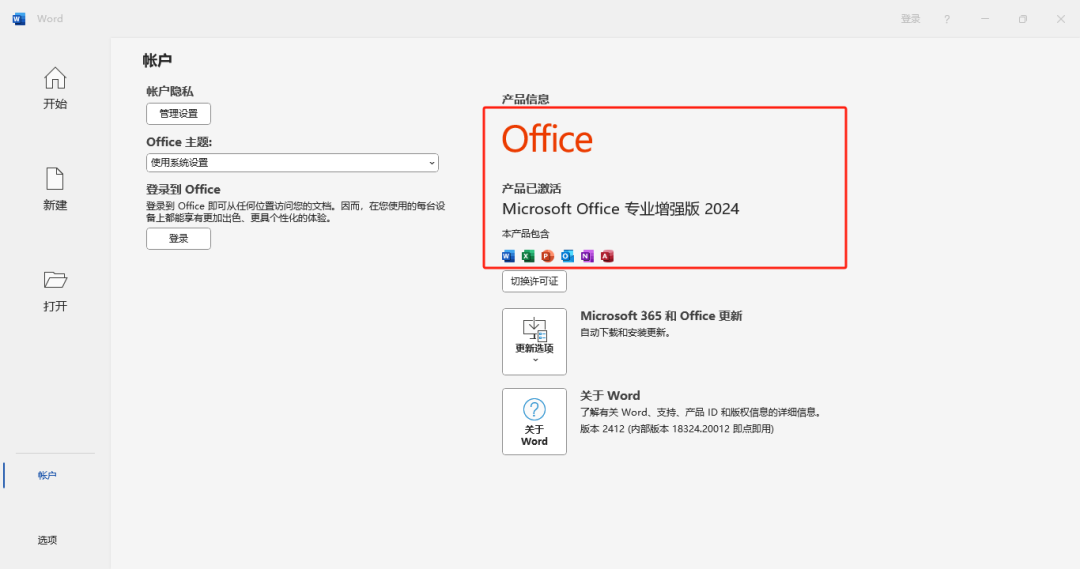This screenshot has width=1080, height=569.
Task: Click the Access icon under 本产品包含
Action: pos(607,256)
